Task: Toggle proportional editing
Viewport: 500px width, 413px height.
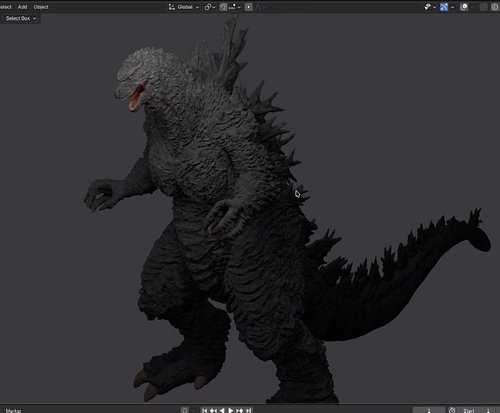Action: pos(249,7)
